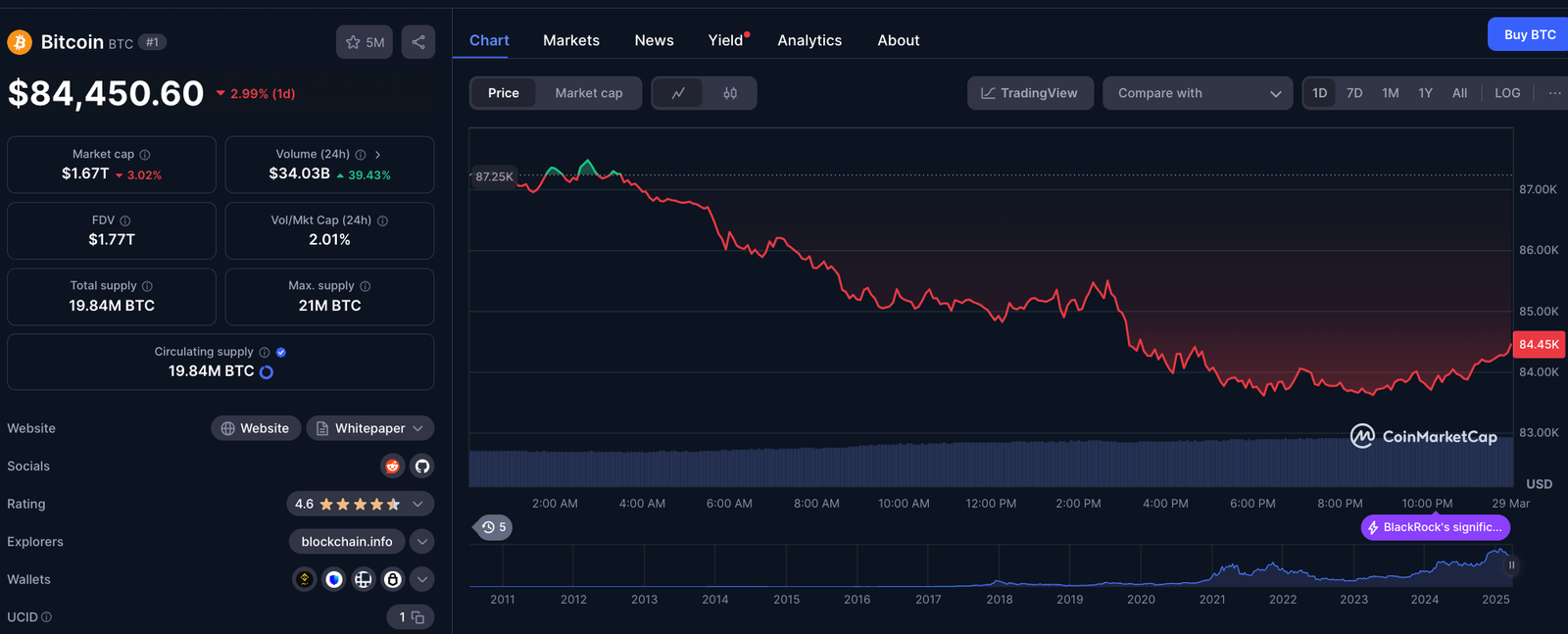Click the timeline range handle at 2025
This screenshot has width=1568, height=634.
pos(1511,565)
